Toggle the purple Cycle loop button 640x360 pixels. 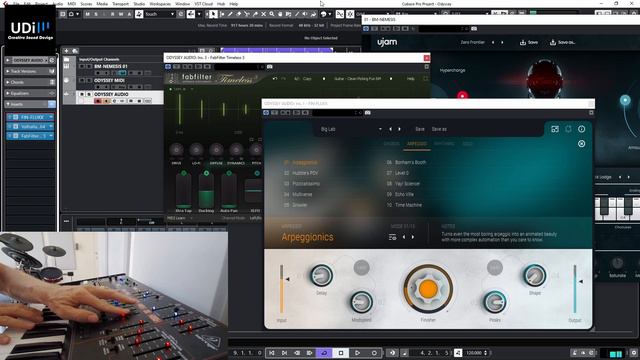click(x=324, y=353)
